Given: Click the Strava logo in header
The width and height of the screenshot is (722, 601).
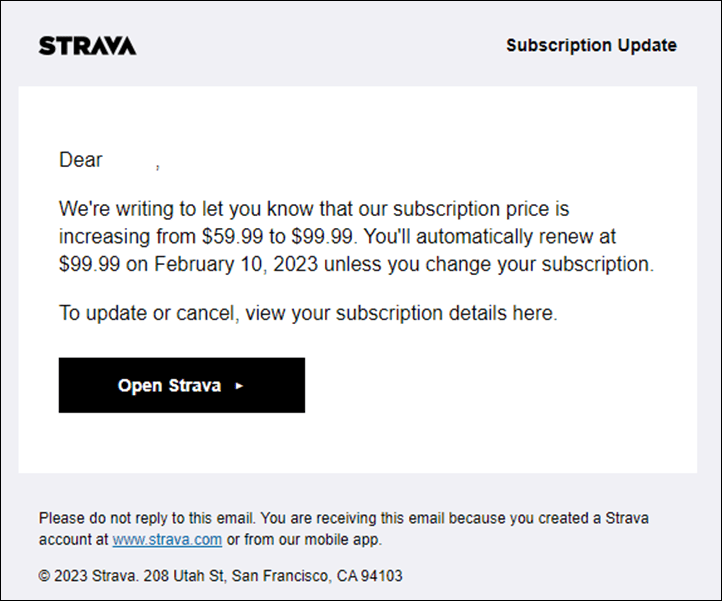Looking at the screenshot, I should tap(87, 46).
